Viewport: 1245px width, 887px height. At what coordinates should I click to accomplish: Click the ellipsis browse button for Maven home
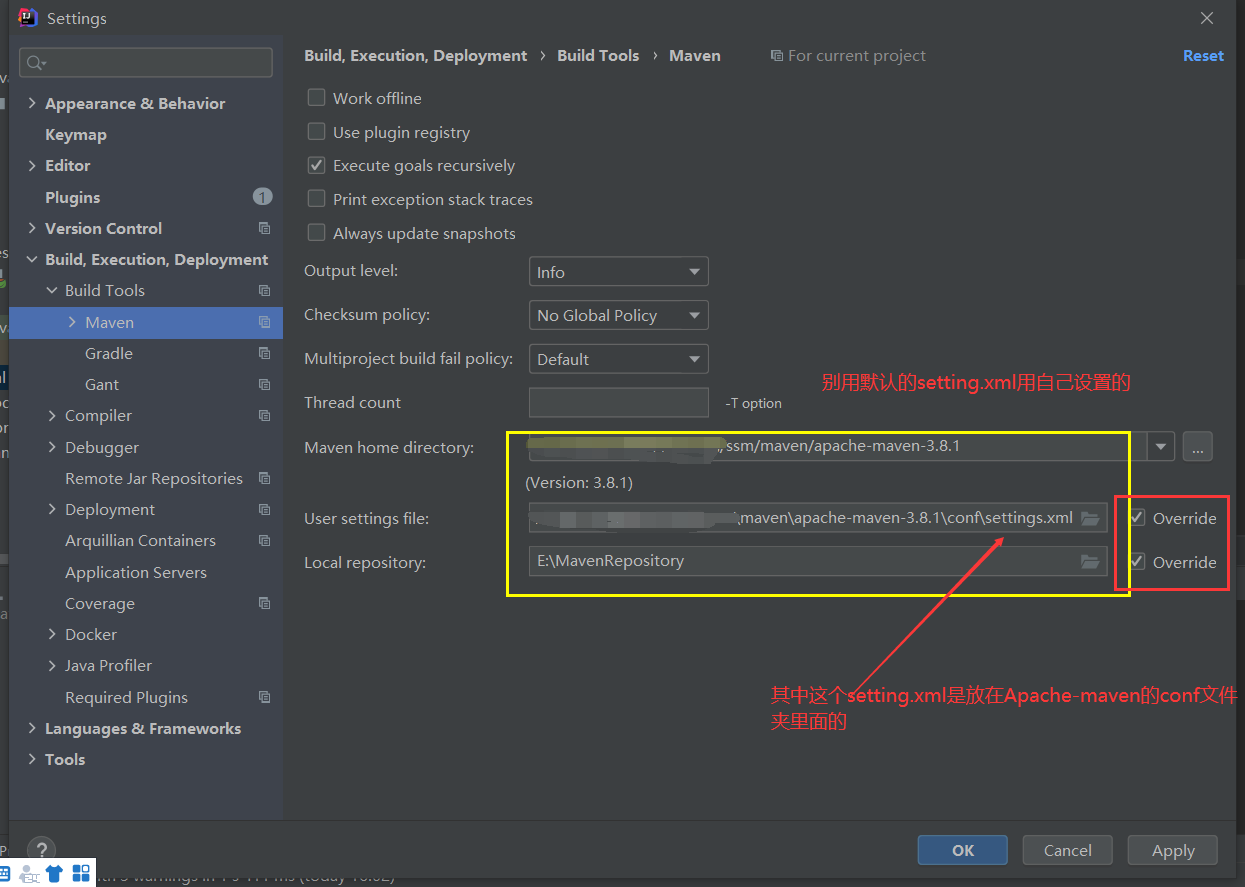click(x=1197, y=446)
